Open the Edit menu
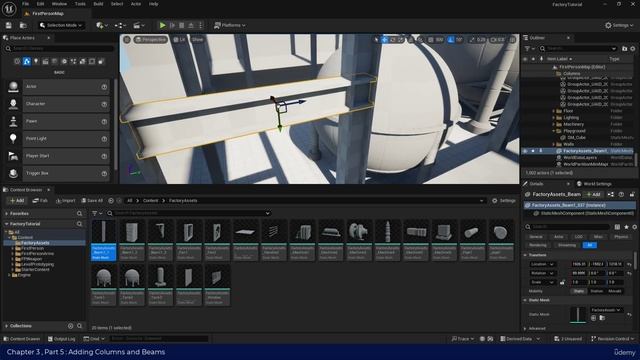This screenshot has width=640, height=360. 40,4
